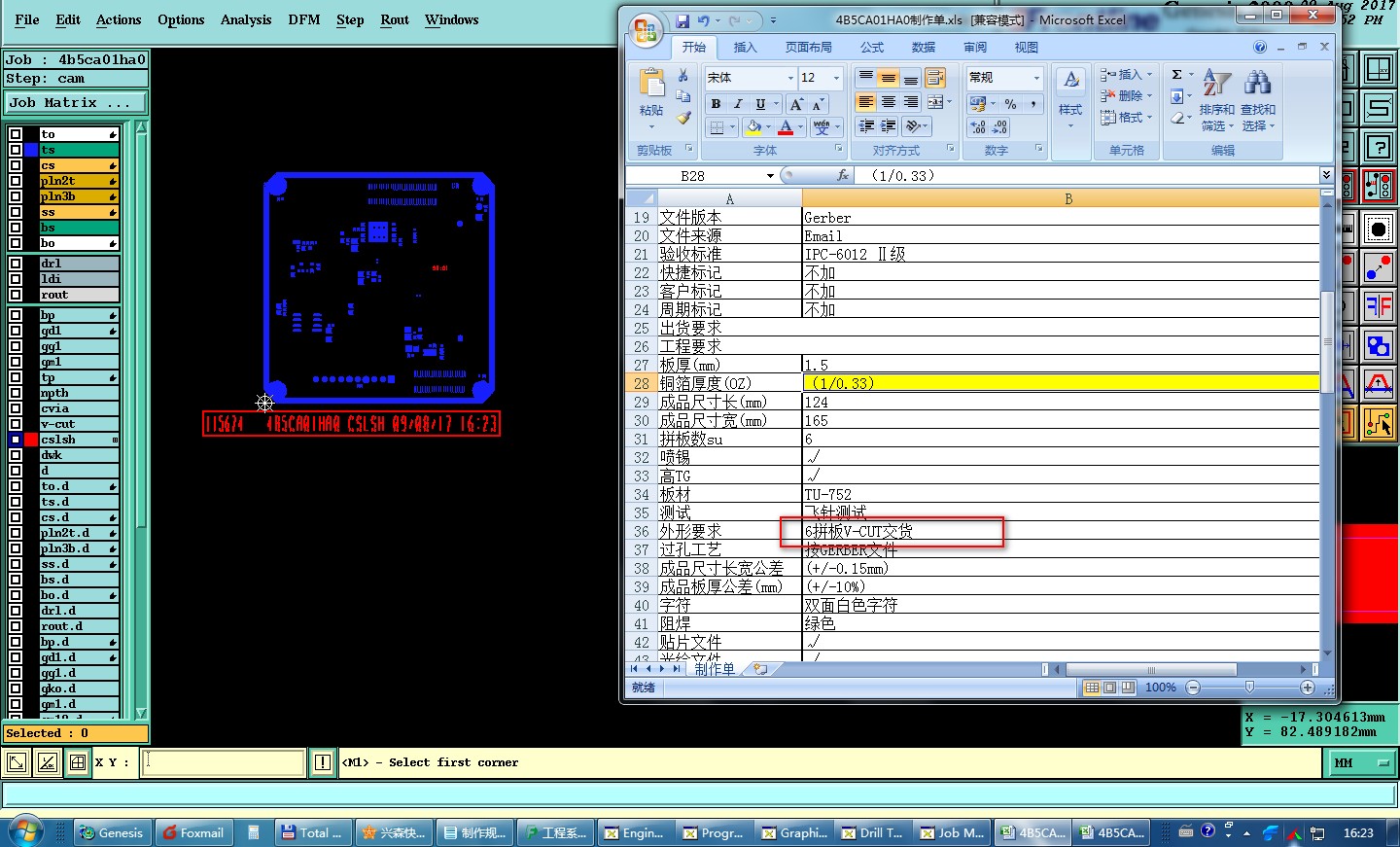Click the Excel zoom slider handle
The height and width of the screenshot is (847, 1400).
pyautogui.click(x=1249, y=688)
